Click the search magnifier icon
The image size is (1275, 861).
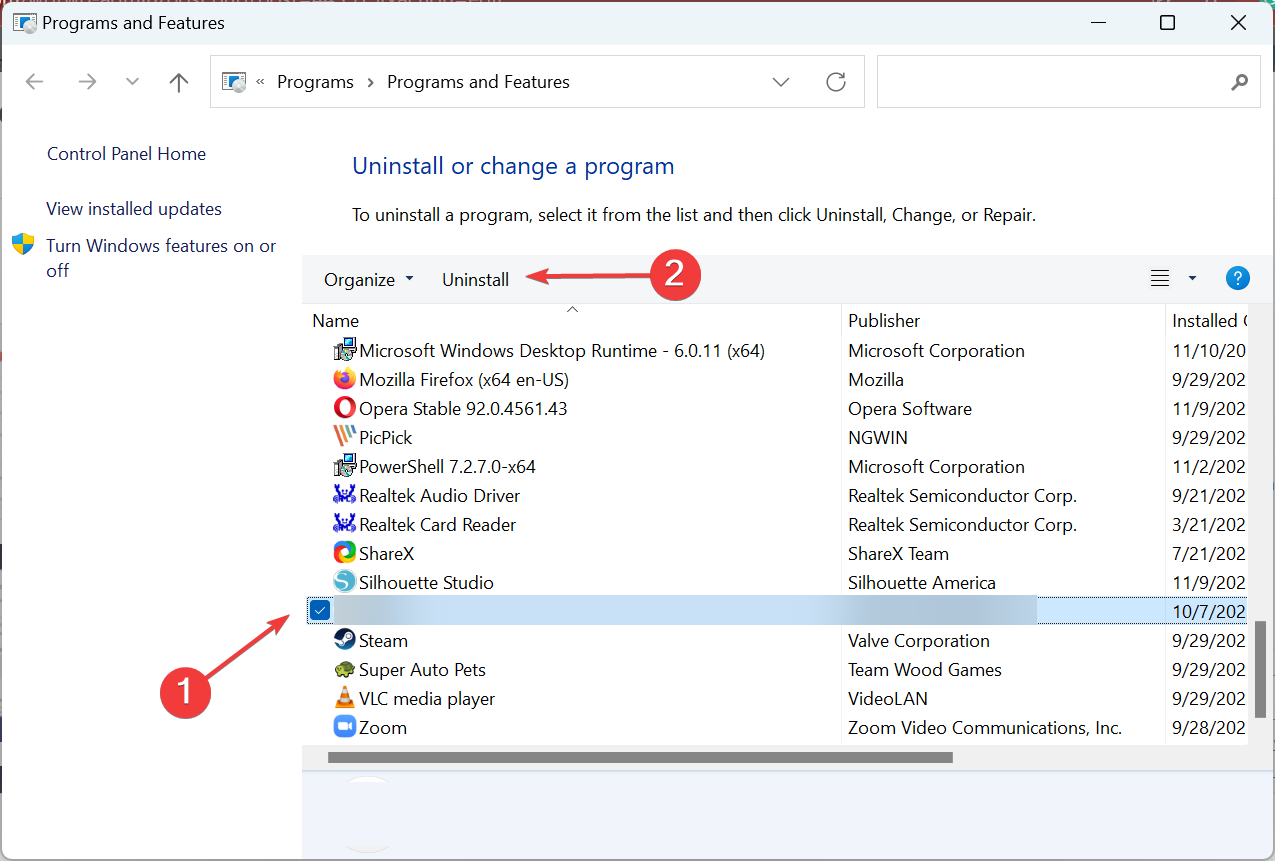(x=1240, y=82)
